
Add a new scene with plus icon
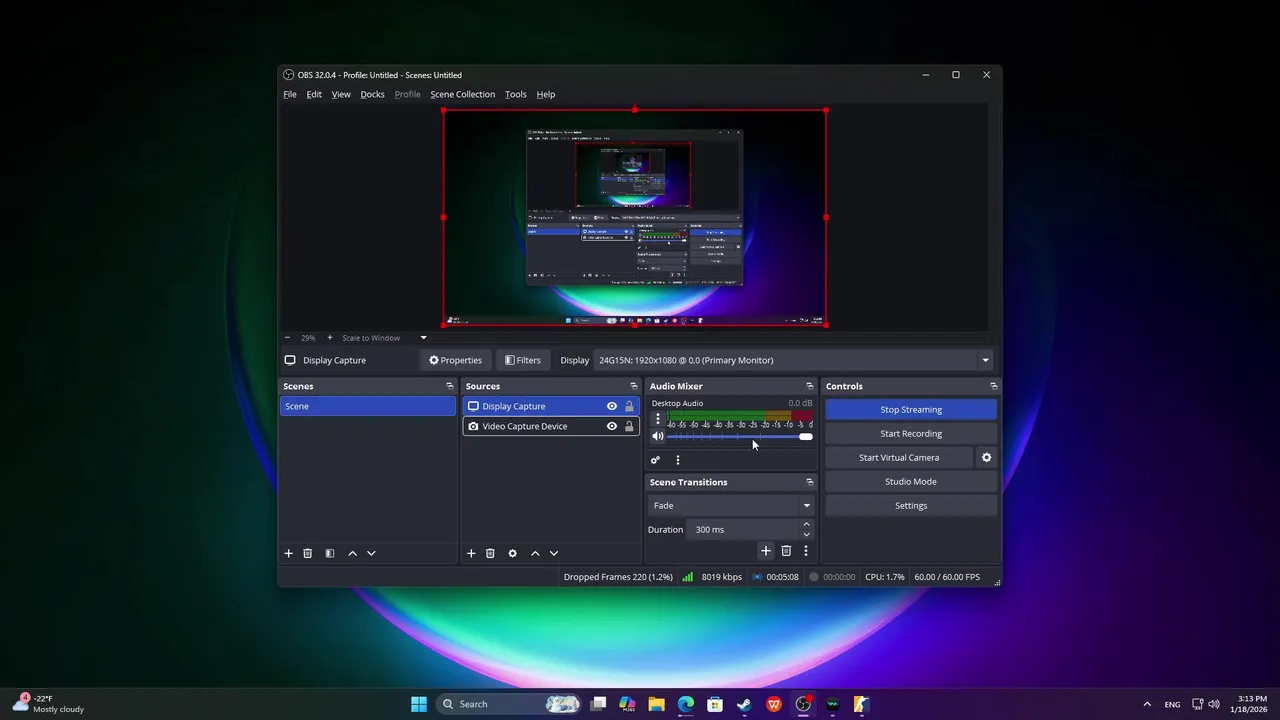[x=289, y=553]
